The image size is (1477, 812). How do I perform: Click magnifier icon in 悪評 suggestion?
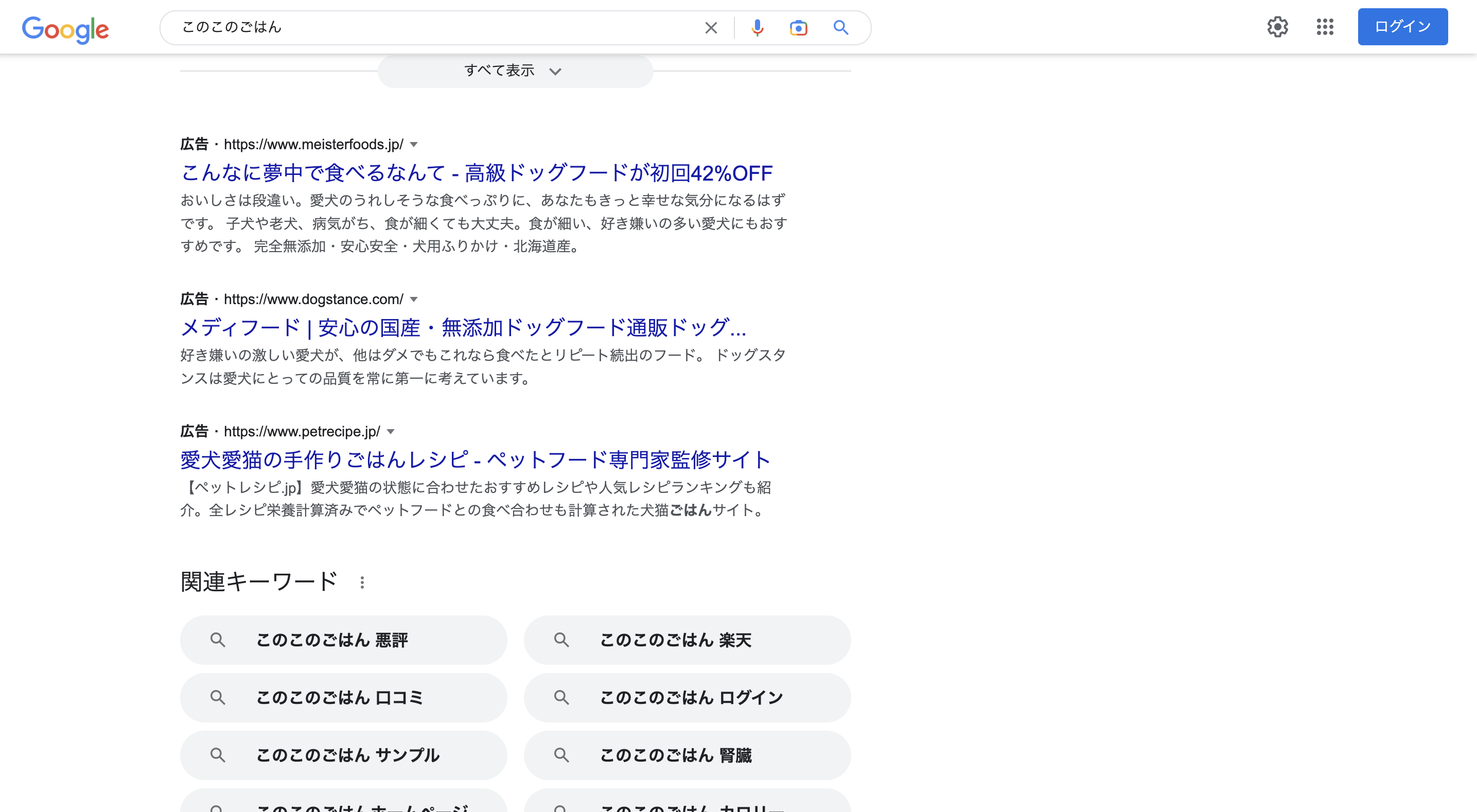point(217,640)
